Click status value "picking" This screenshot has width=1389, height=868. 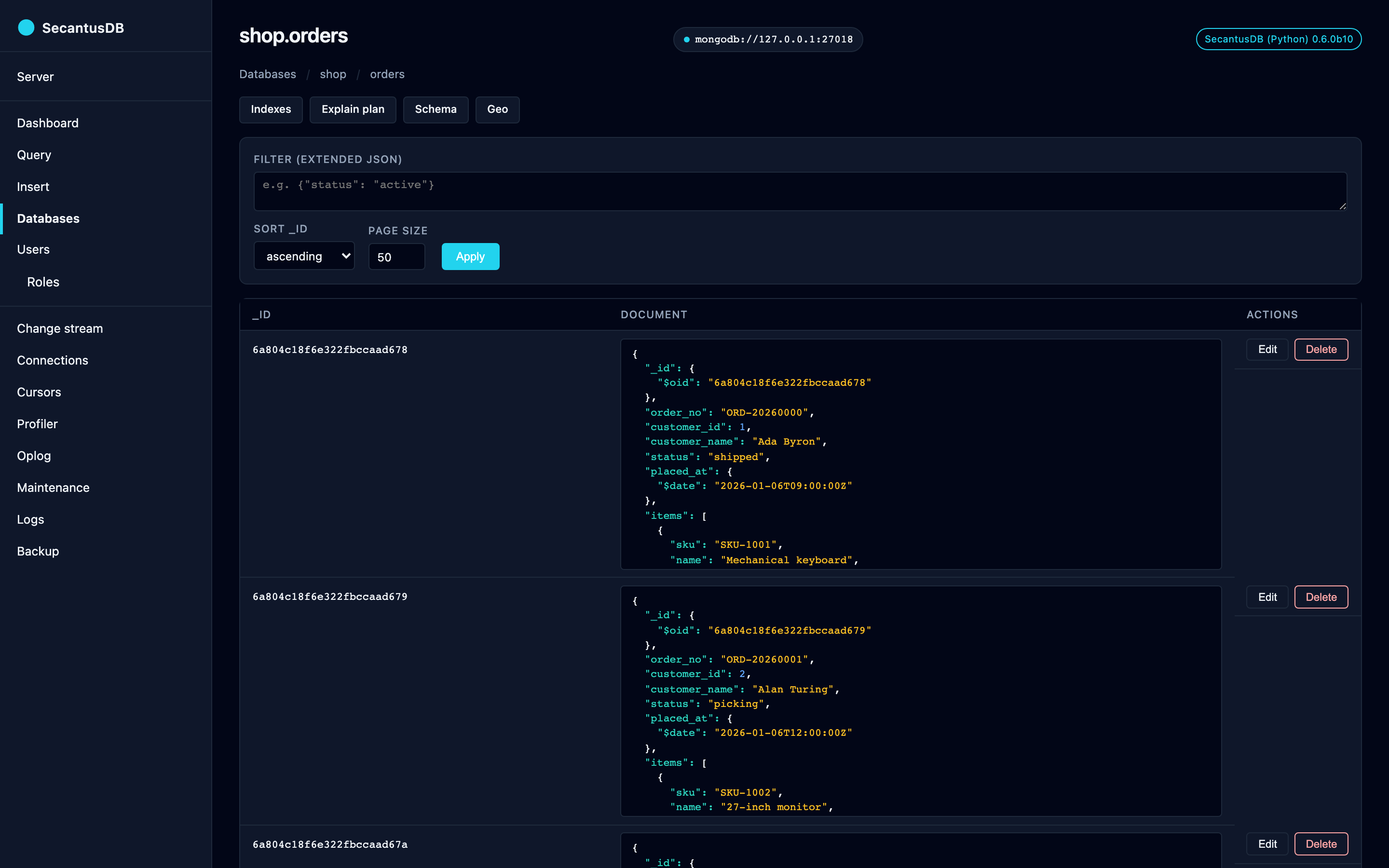736,704
